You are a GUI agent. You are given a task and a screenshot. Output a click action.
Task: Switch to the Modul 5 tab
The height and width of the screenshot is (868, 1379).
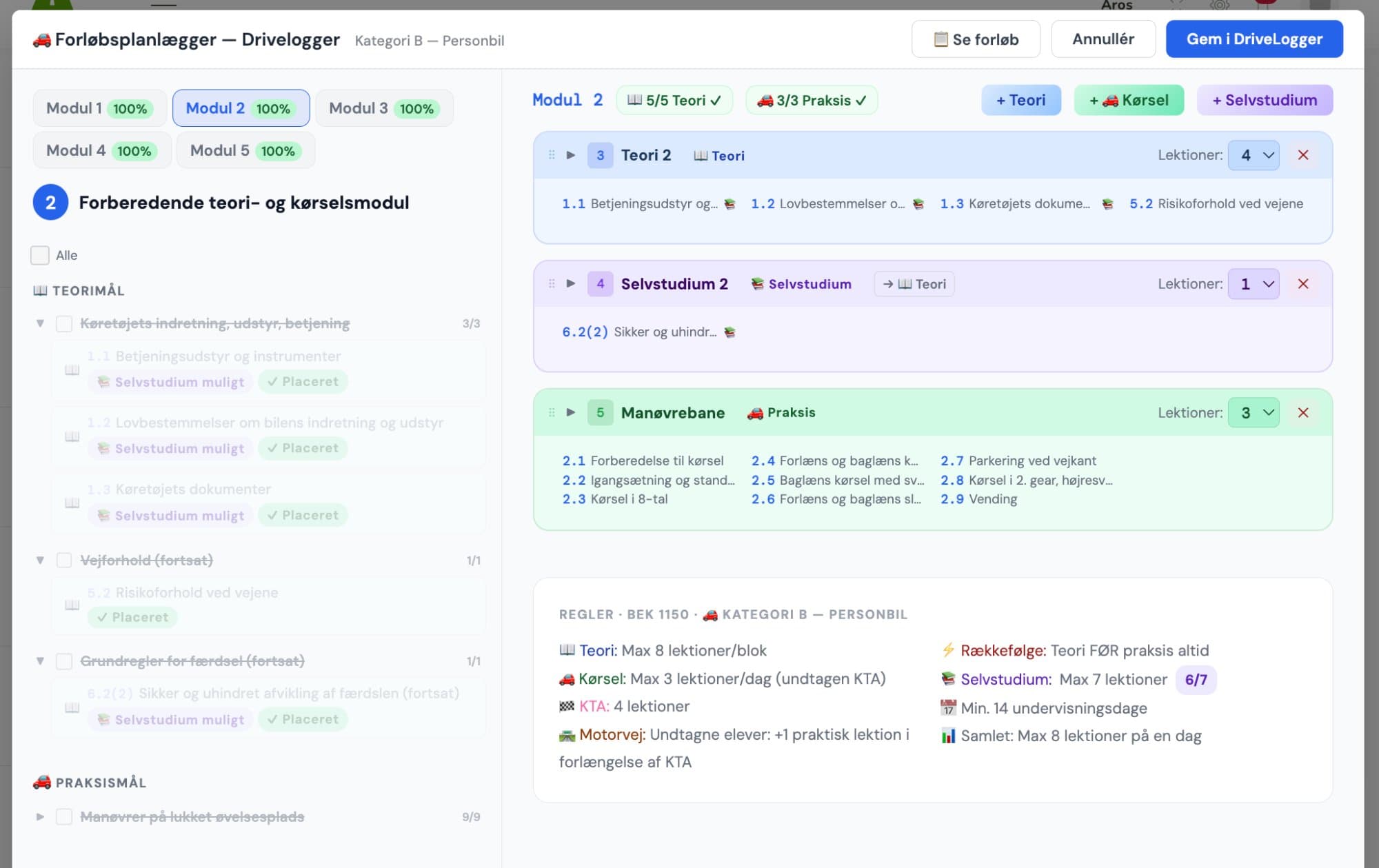(x=245, y=150)
